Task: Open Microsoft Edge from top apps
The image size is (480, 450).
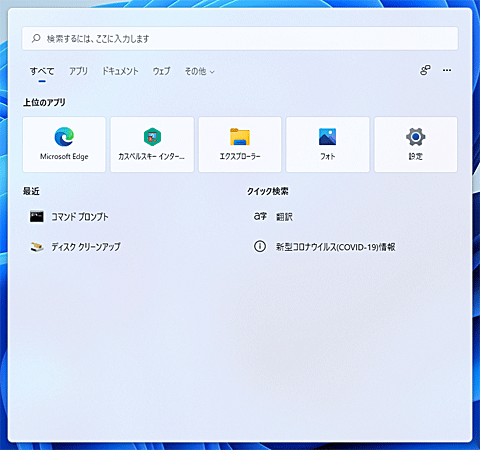Action: pos(64,144)
